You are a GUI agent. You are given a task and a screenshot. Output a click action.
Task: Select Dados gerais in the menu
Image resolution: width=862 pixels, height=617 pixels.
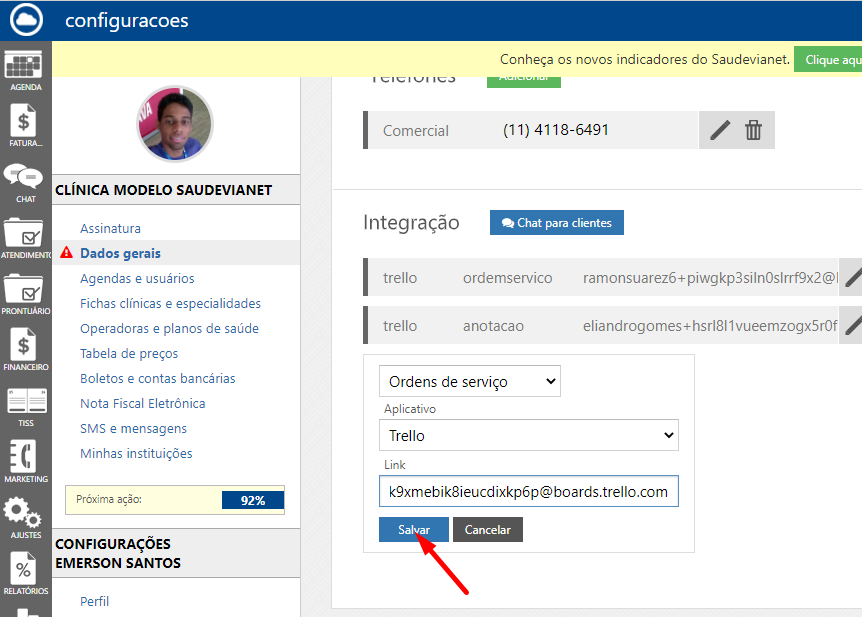[120, 253]
